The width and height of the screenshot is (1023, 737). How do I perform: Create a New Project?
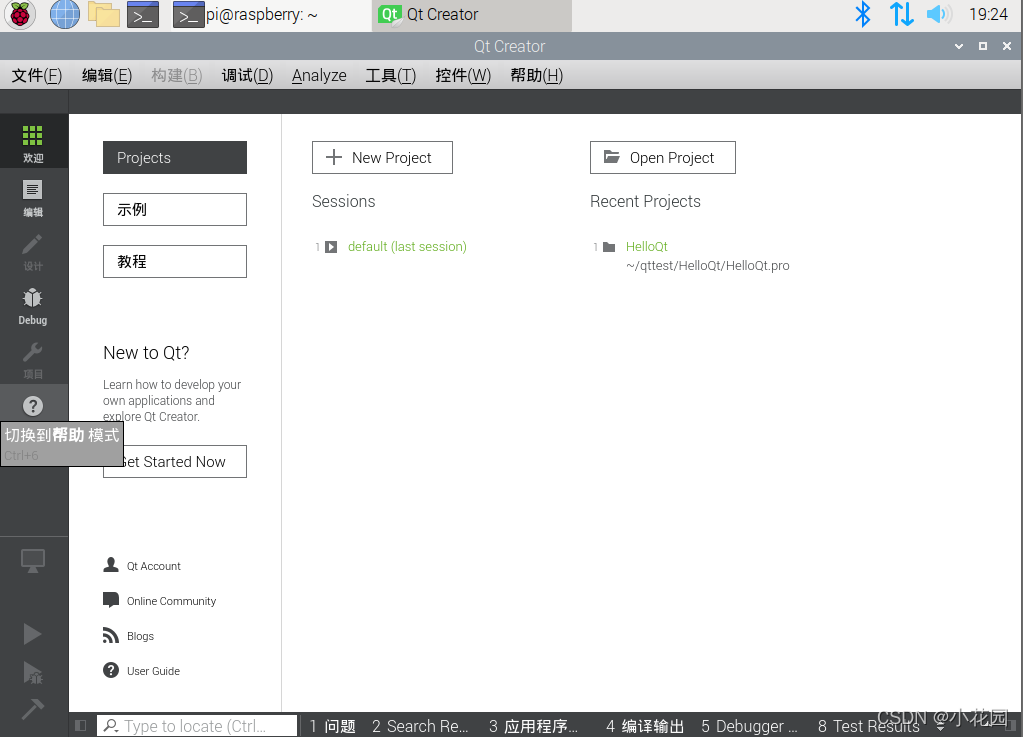382,157
